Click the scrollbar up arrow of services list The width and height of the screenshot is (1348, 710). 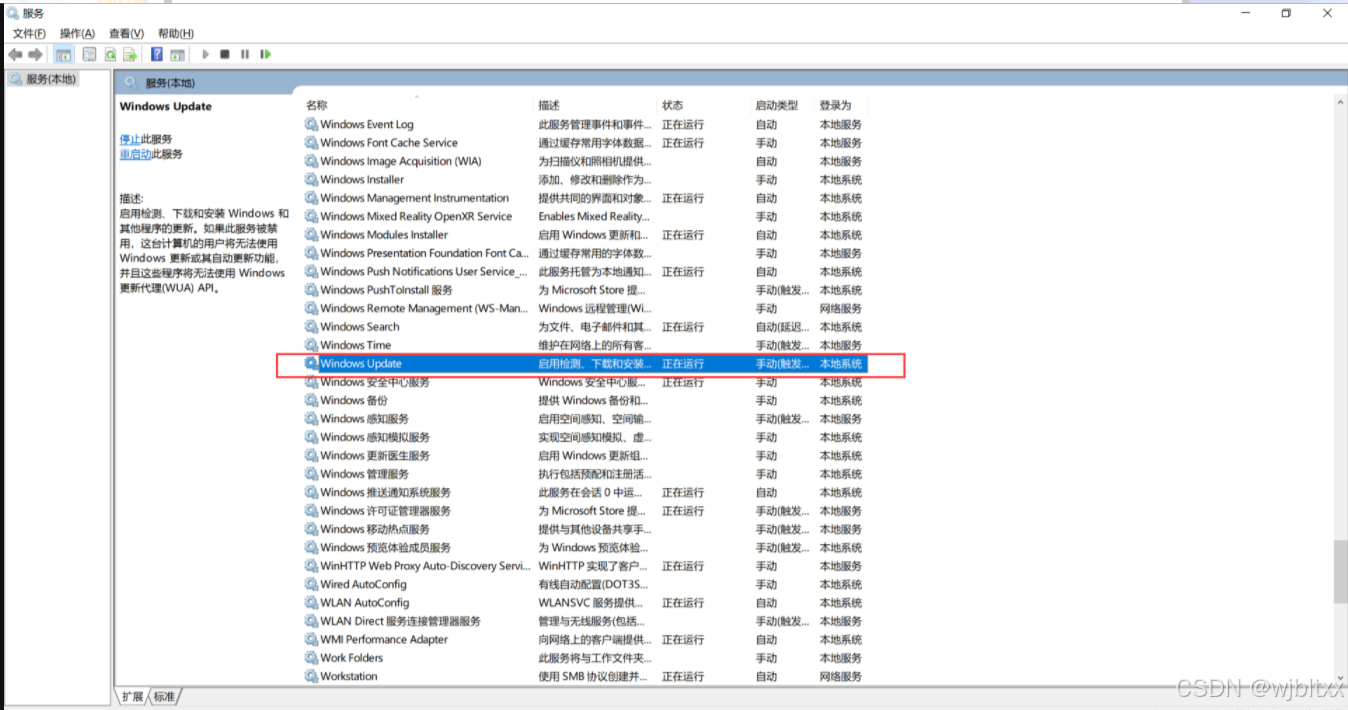tap(1340, 103)
